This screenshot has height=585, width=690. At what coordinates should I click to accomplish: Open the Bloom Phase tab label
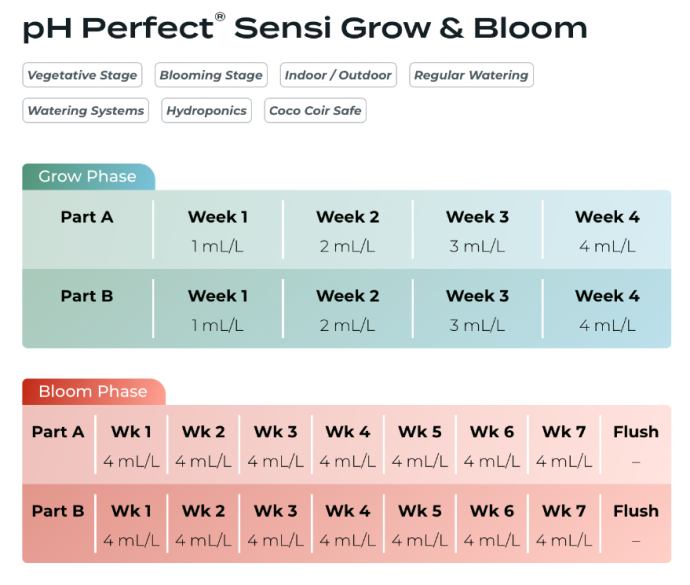93,392
